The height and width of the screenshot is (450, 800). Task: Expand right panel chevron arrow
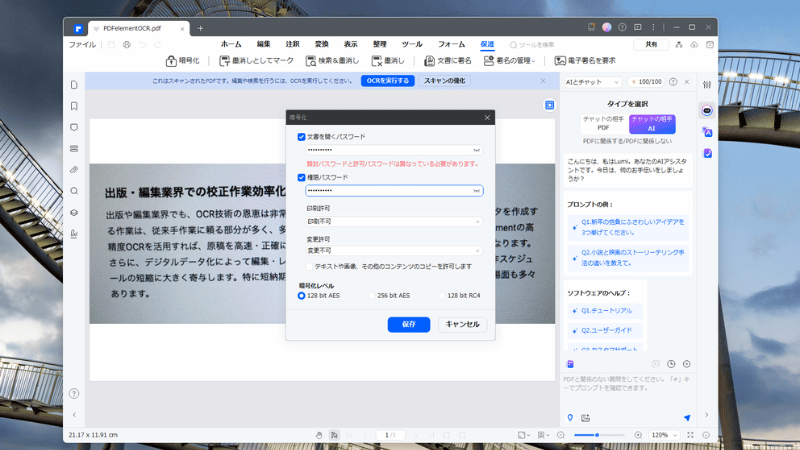(x=707, y=415)
